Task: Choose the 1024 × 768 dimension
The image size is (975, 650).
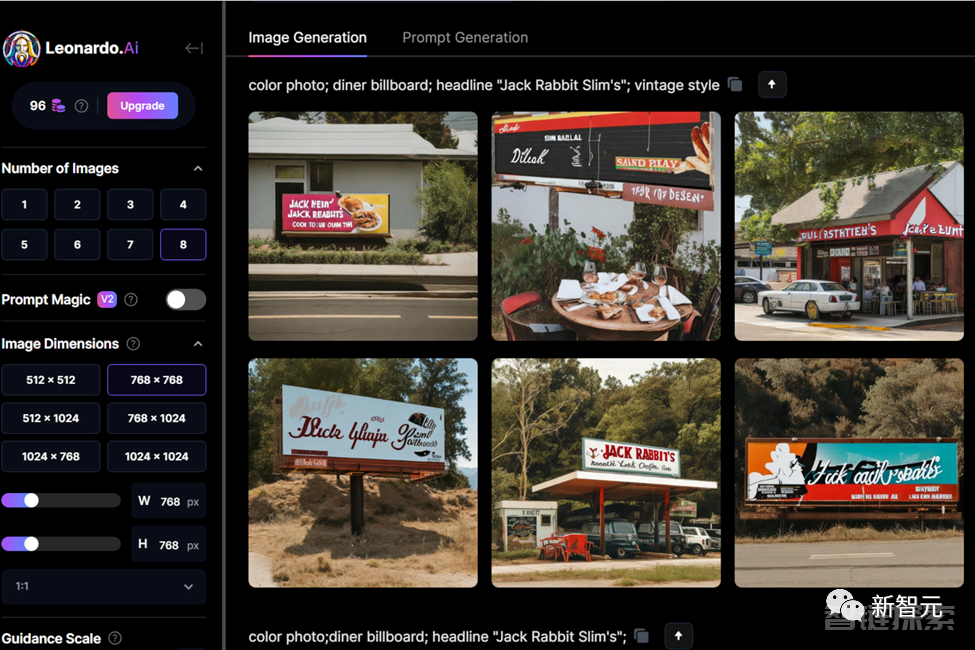Action: (x=51, y=457)
